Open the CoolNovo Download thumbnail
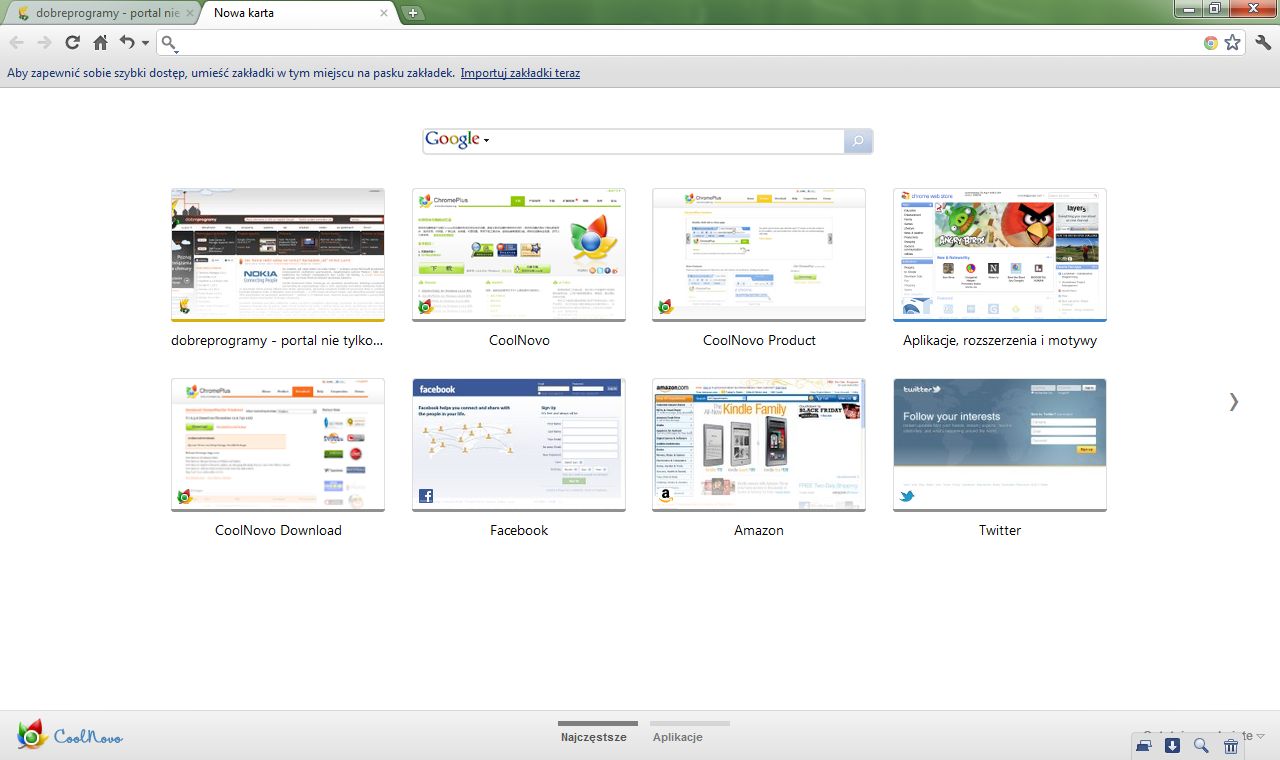 pos(277,444)
